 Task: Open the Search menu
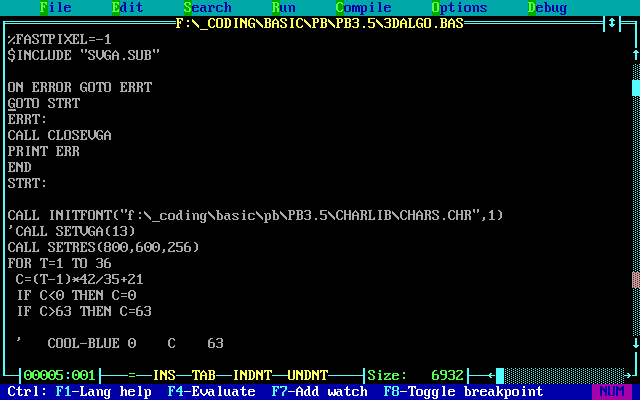point(207,7)
